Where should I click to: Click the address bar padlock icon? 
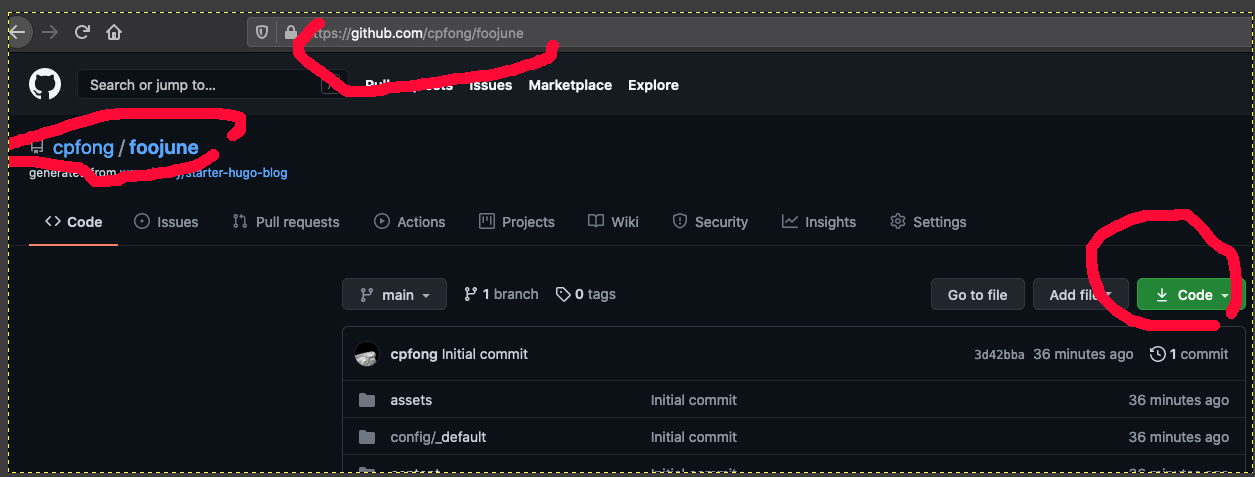click(291, 33)
